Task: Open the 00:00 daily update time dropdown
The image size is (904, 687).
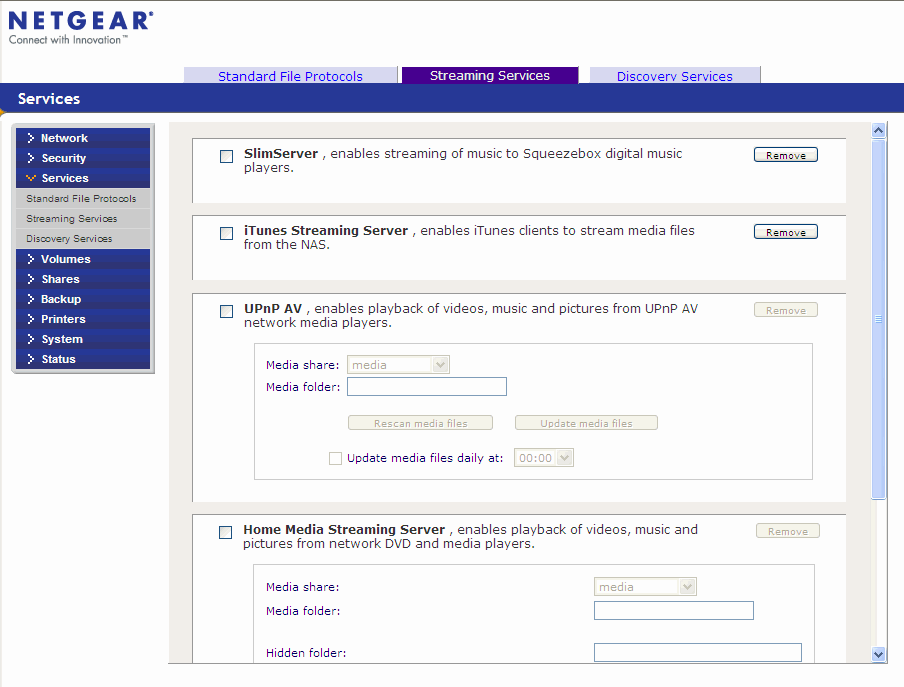Action: [x=544, y=458]
